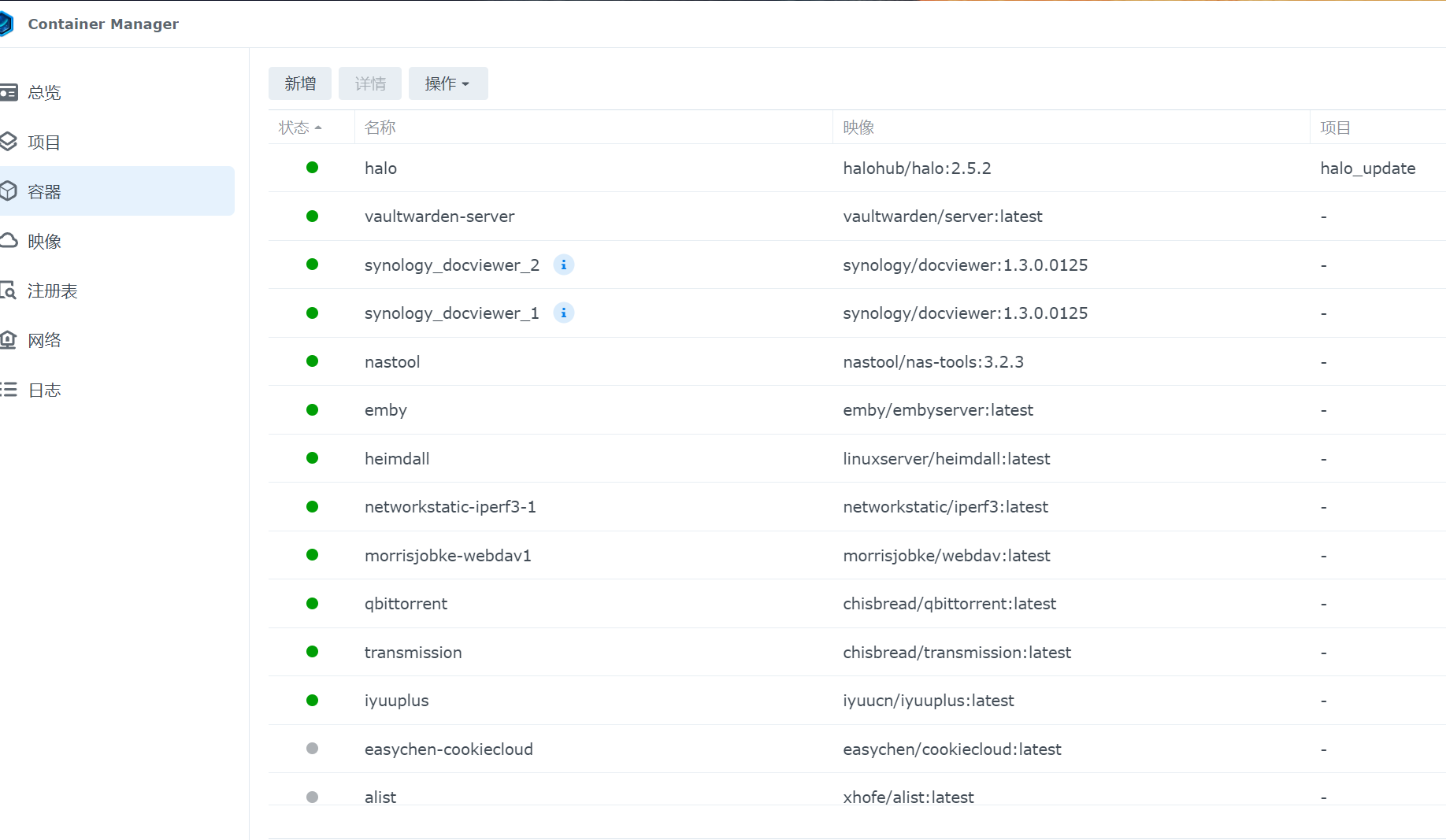
Task: Select the qbittorrent container name
Action: [406, 604]
